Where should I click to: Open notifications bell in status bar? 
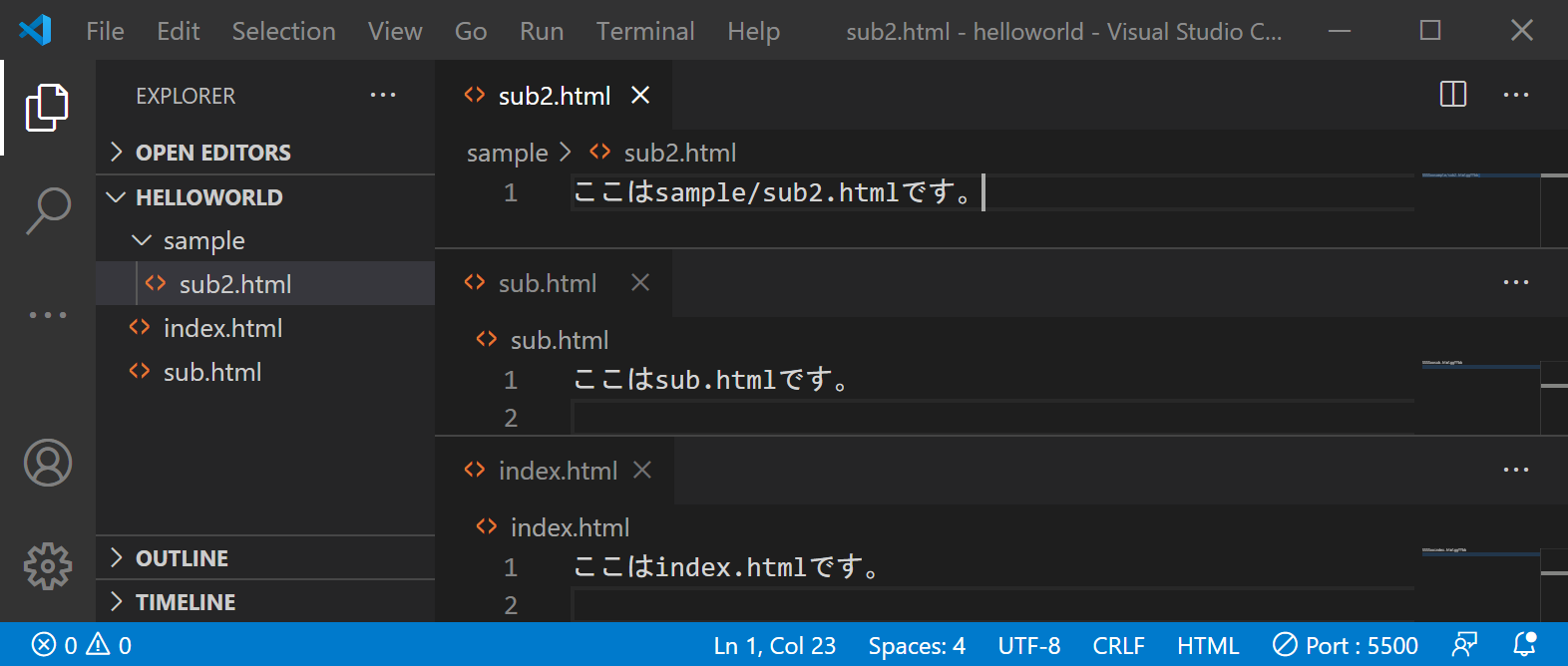(1525, 645)
